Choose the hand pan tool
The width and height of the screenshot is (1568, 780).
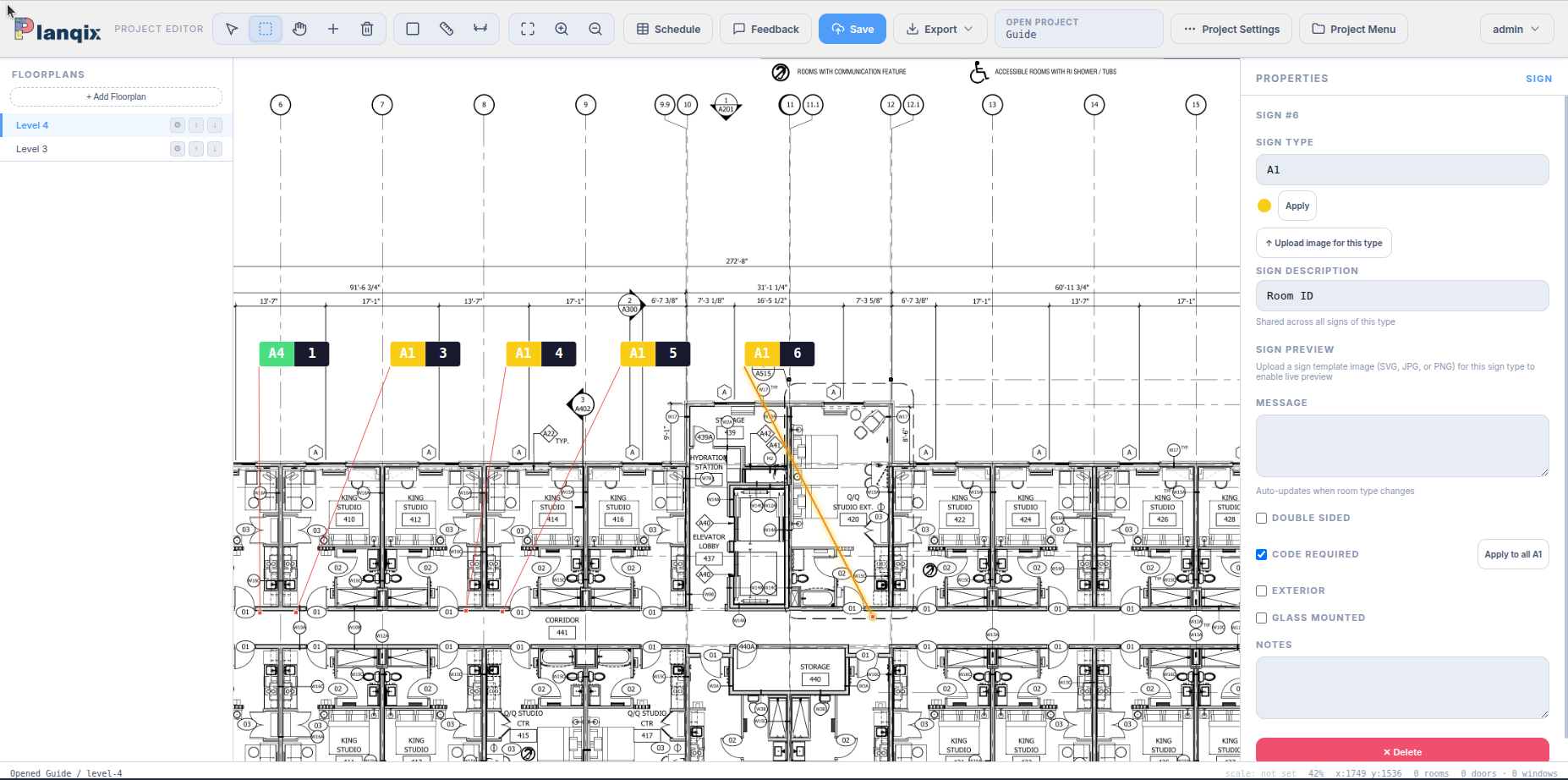click(299, 29)
